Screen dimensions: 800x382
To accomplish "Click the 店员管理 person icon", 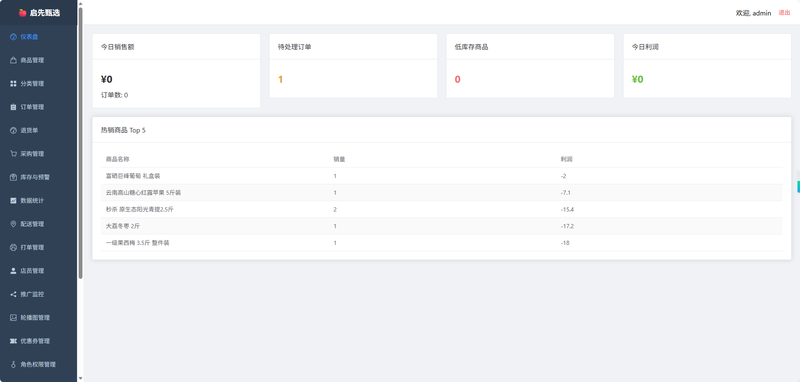I will click(x=13, y=271).
